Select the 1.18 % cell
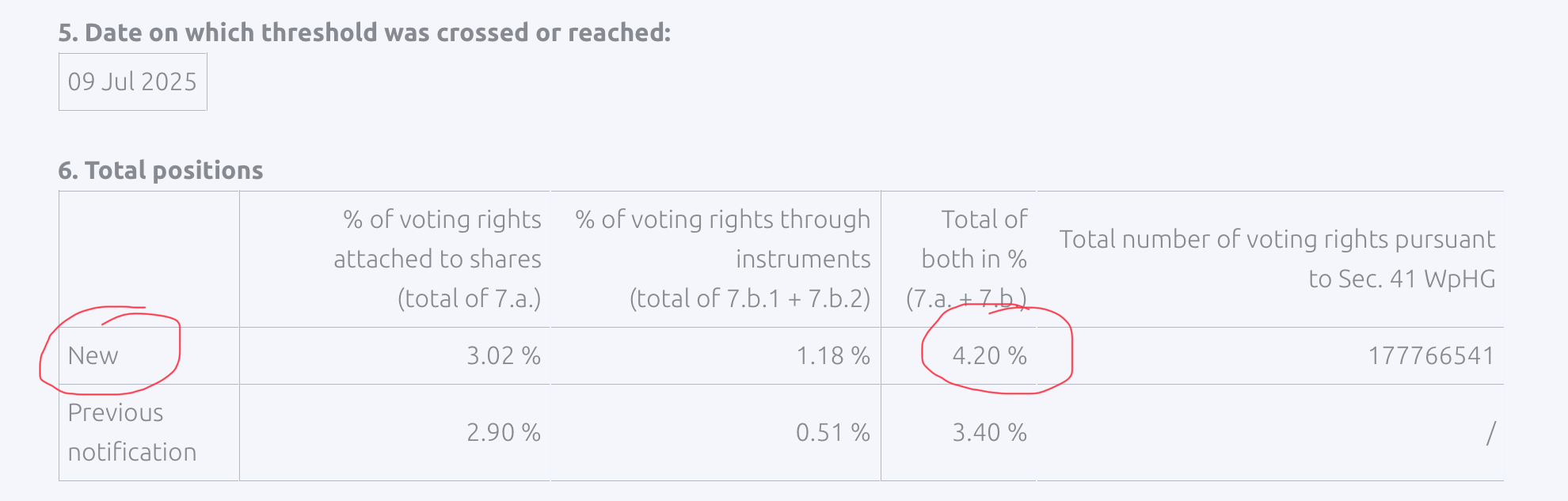 pyautogui.click(x=833, y=355)
